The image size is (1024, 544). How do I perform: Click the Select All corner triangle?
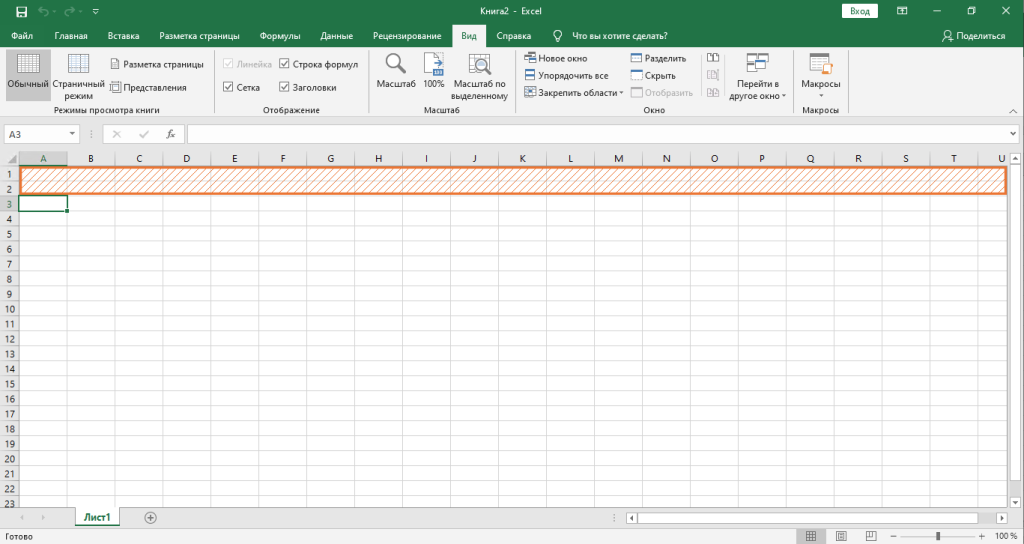tap(12, 159)
